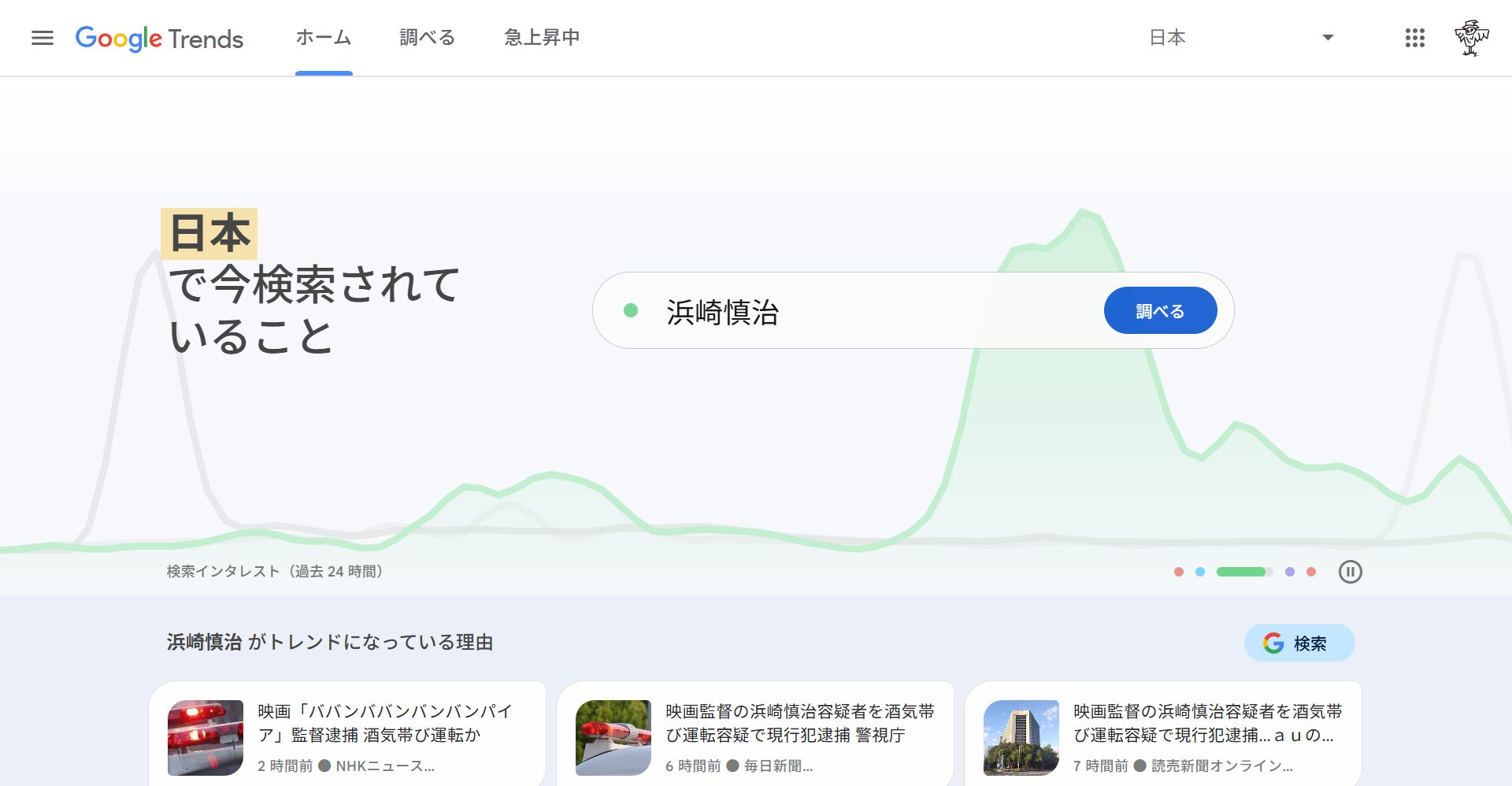This screenshot has height=786, width=1512.
Task: Open headline 映画「ババンババンバンバンパイア」監督逮捕
Action: click(x=385, y=723)
